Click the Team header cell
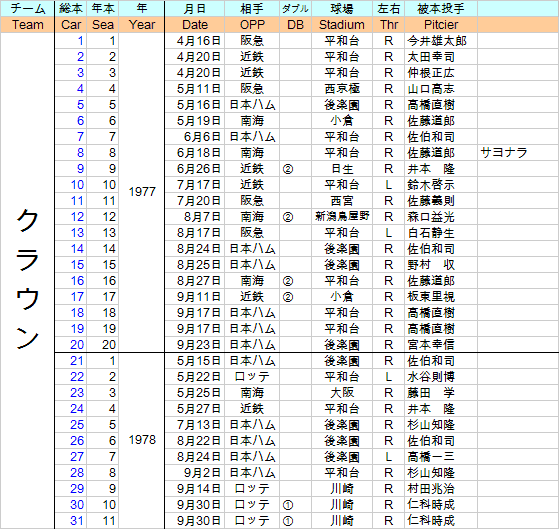Image resolution: width=559 pixels, height=529 pixels. 27,25
